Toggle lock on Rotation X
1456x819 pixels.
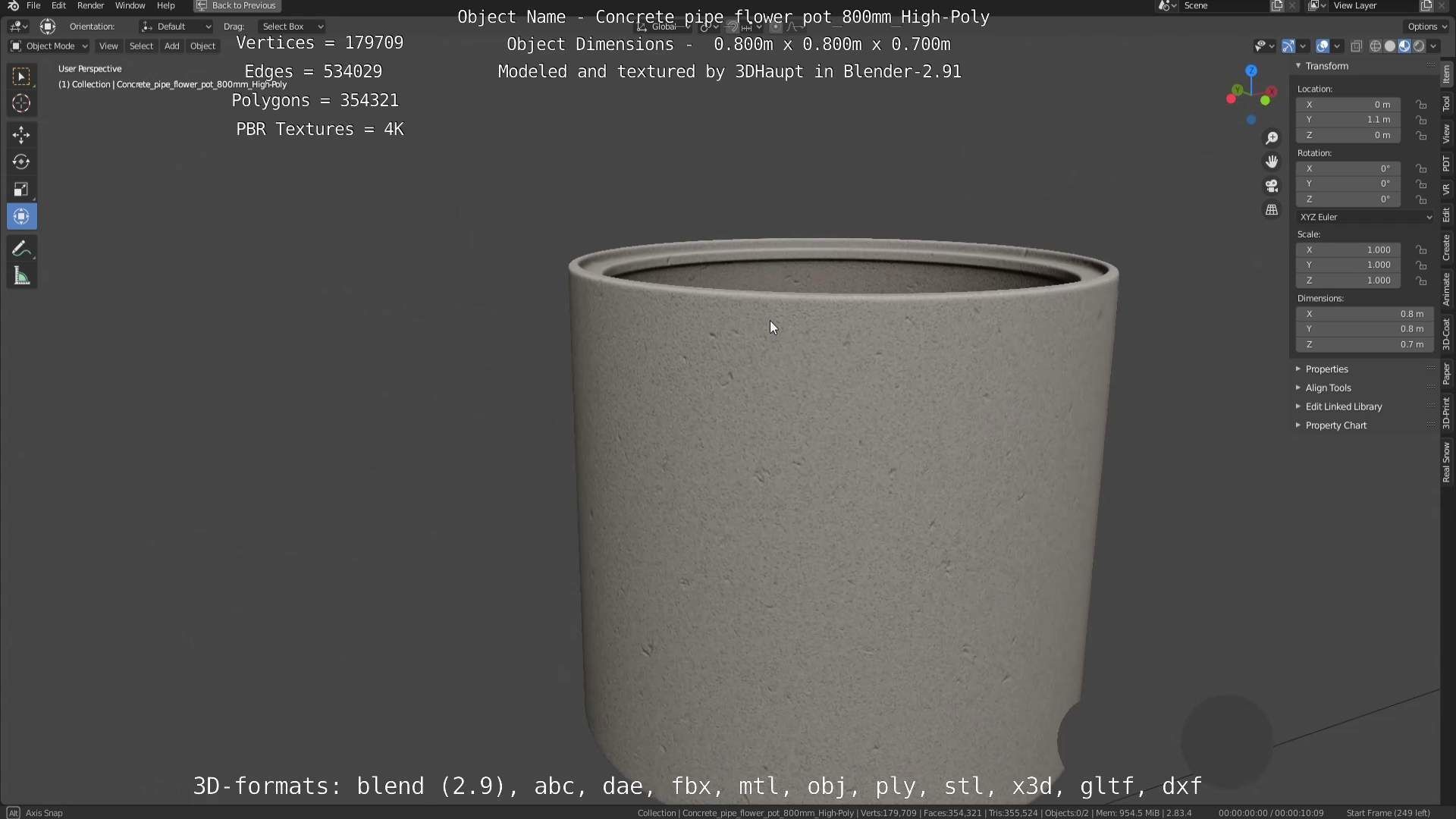click(1422, 168)
